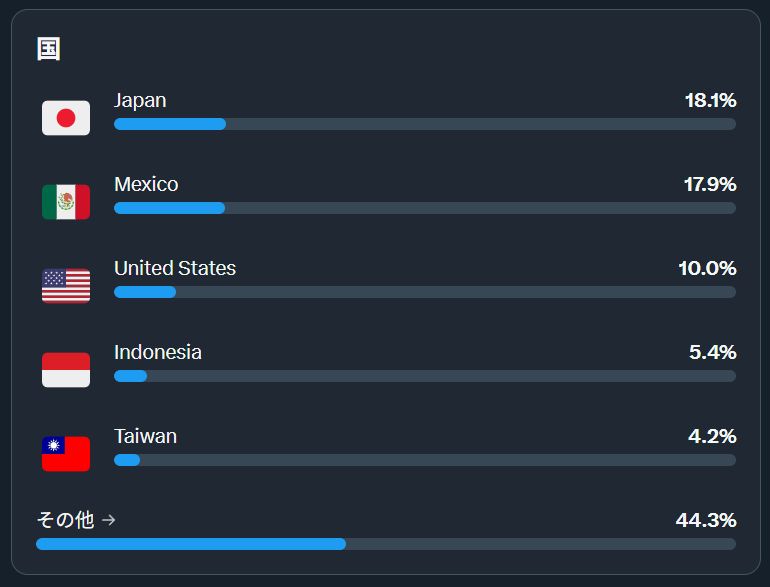Click the United States flag icon
770x587 pixels.
[66, 286]
